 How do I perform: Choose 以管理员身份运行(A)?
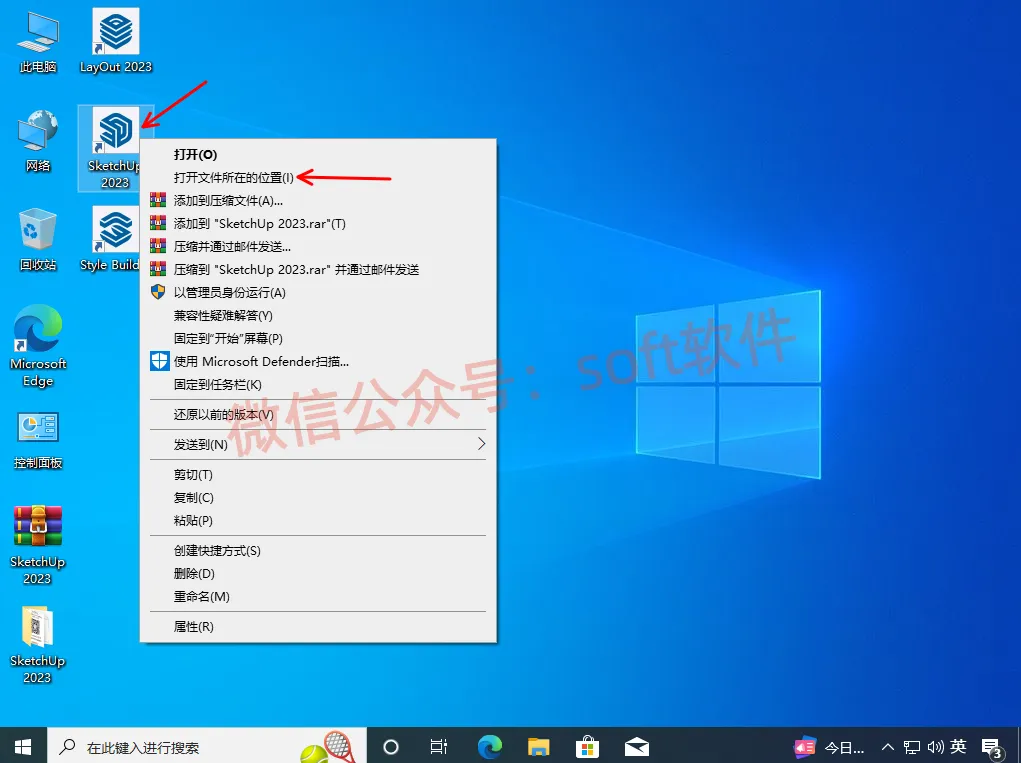pos(318,292)
